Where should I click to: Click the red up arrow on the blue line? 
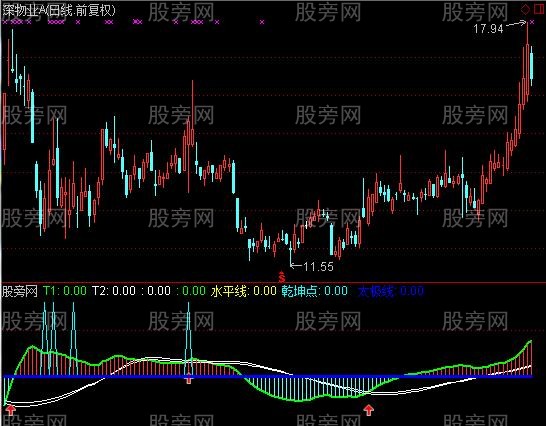(x=189, y=378)
